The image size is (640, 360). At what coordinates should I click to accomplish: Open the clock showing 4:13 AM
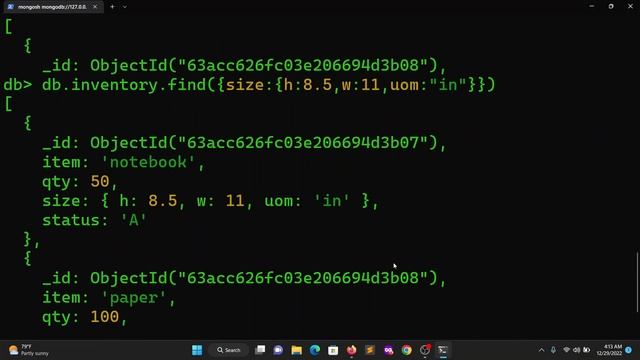point(609,350)
